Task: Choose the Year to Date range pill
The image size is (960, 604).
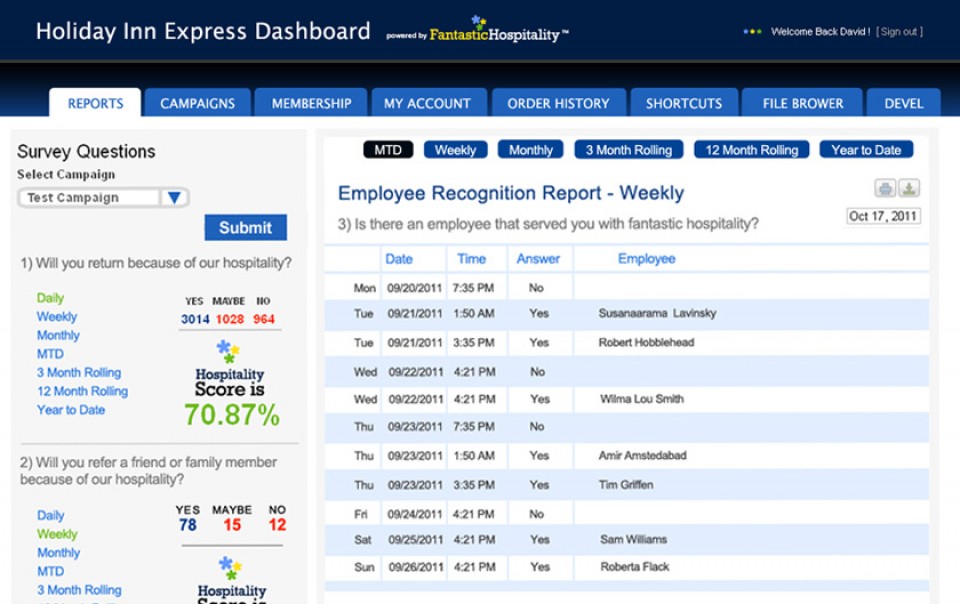Action: 866,150
